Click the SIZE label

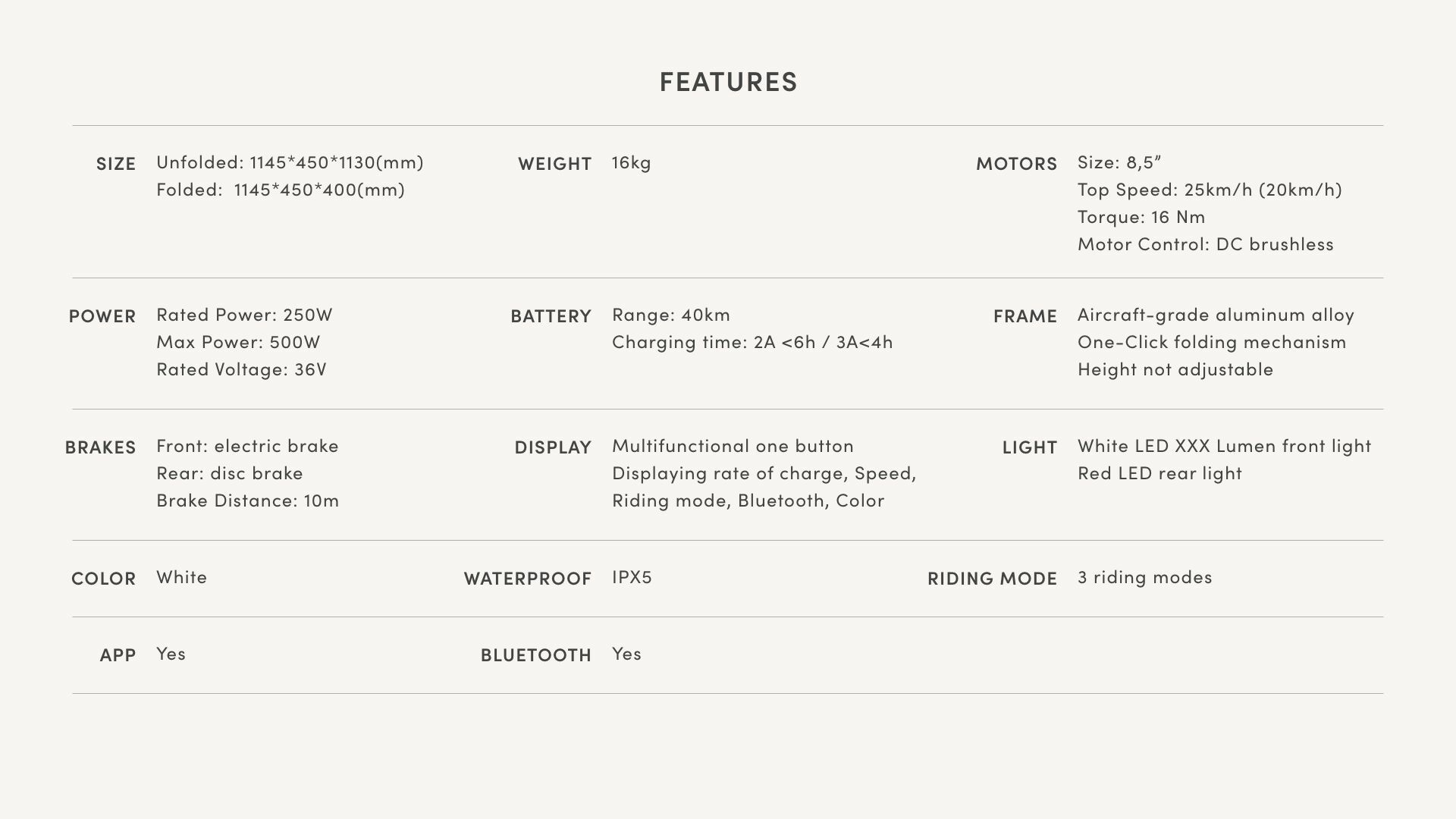tap(116, 164)
